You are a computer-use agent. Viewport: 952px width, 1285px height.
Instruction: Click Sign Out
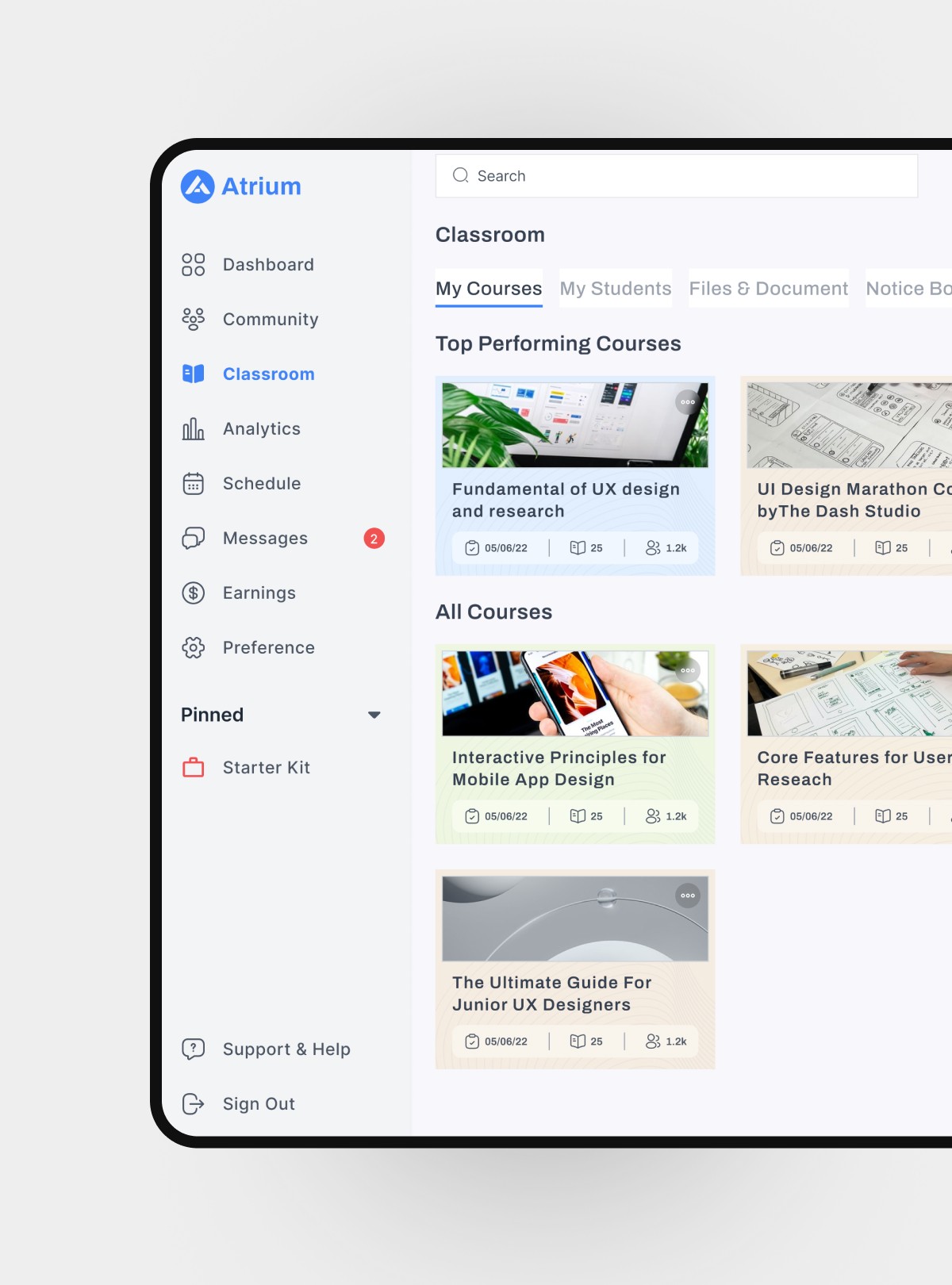click(x=259, y=1104)
